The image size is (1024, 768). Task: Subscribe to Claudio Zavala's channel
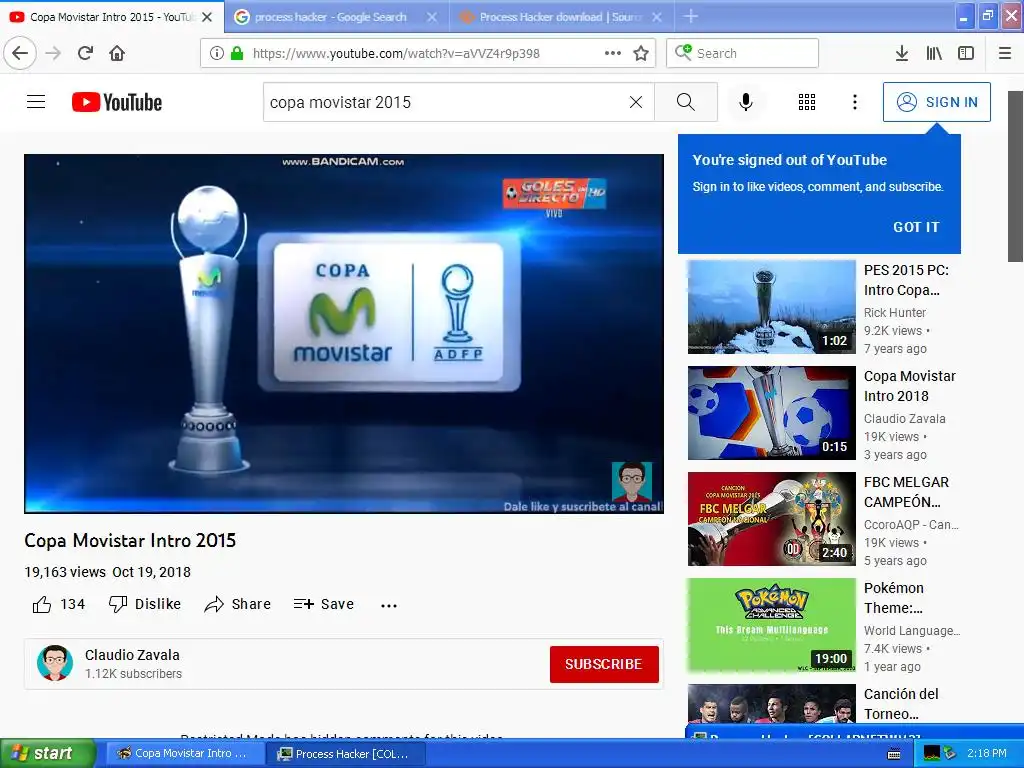pyautogui.click(x=603, y=664)
